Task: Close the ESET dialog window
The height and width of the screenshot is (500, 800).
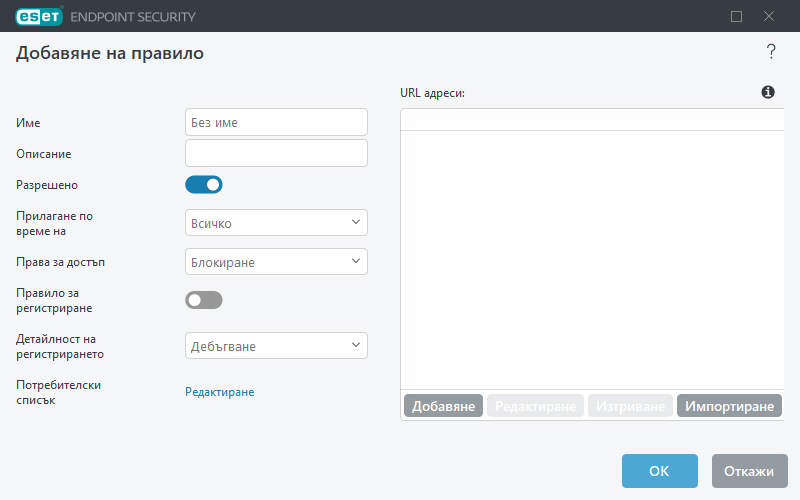Action: (x=769, y=16)
